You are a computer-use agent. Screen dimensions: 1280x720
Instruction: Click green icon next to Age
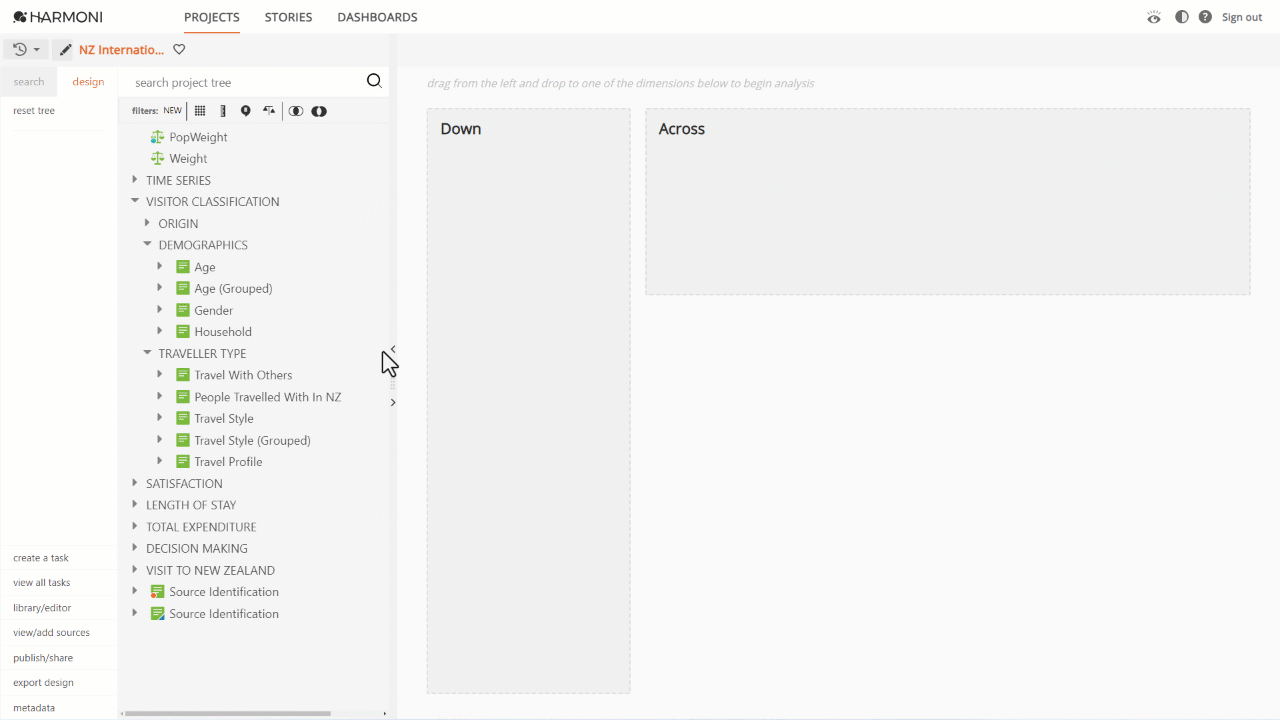click(183, 267)
